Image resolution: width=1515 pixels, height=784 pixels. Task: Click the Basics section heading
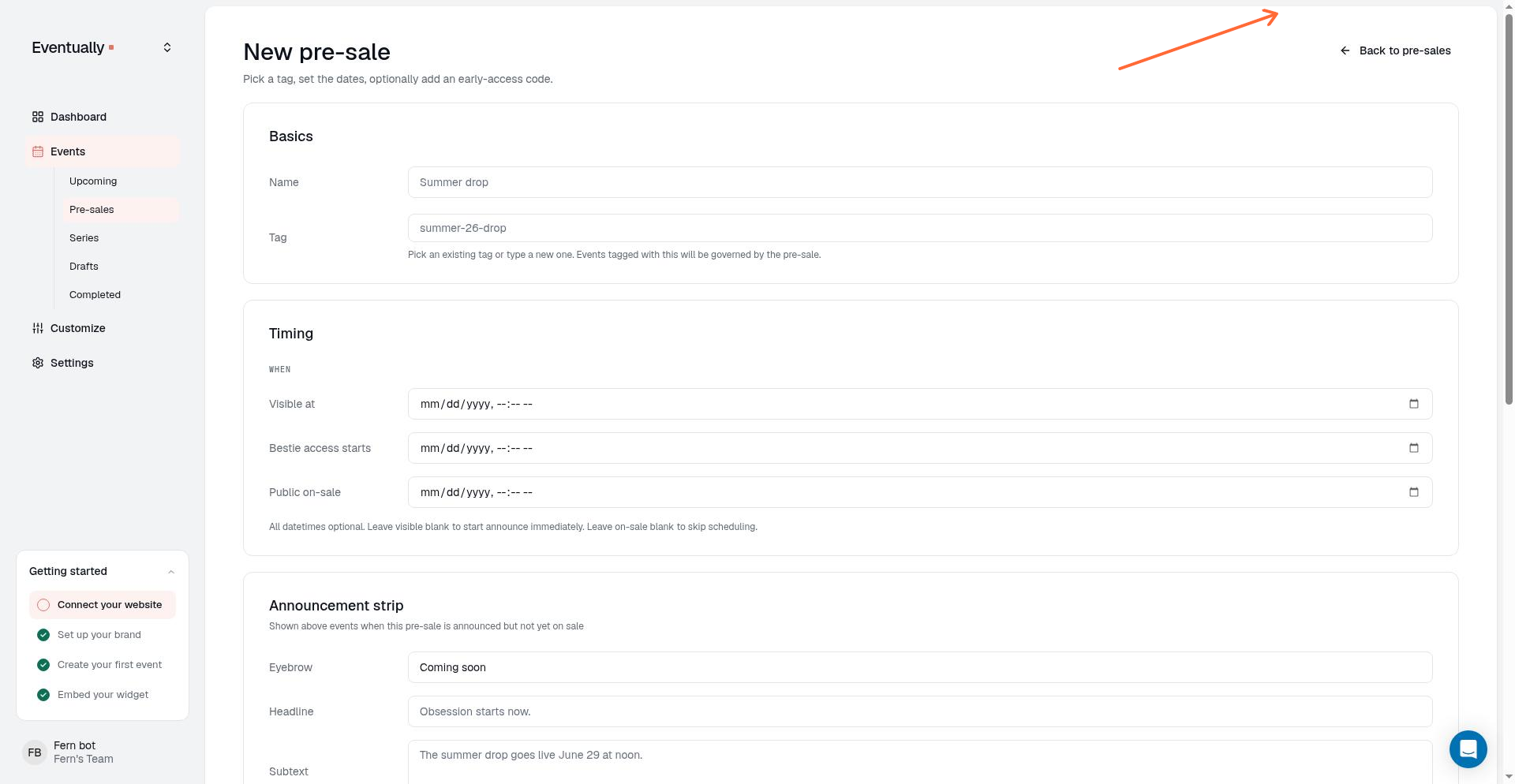point(291,136)
